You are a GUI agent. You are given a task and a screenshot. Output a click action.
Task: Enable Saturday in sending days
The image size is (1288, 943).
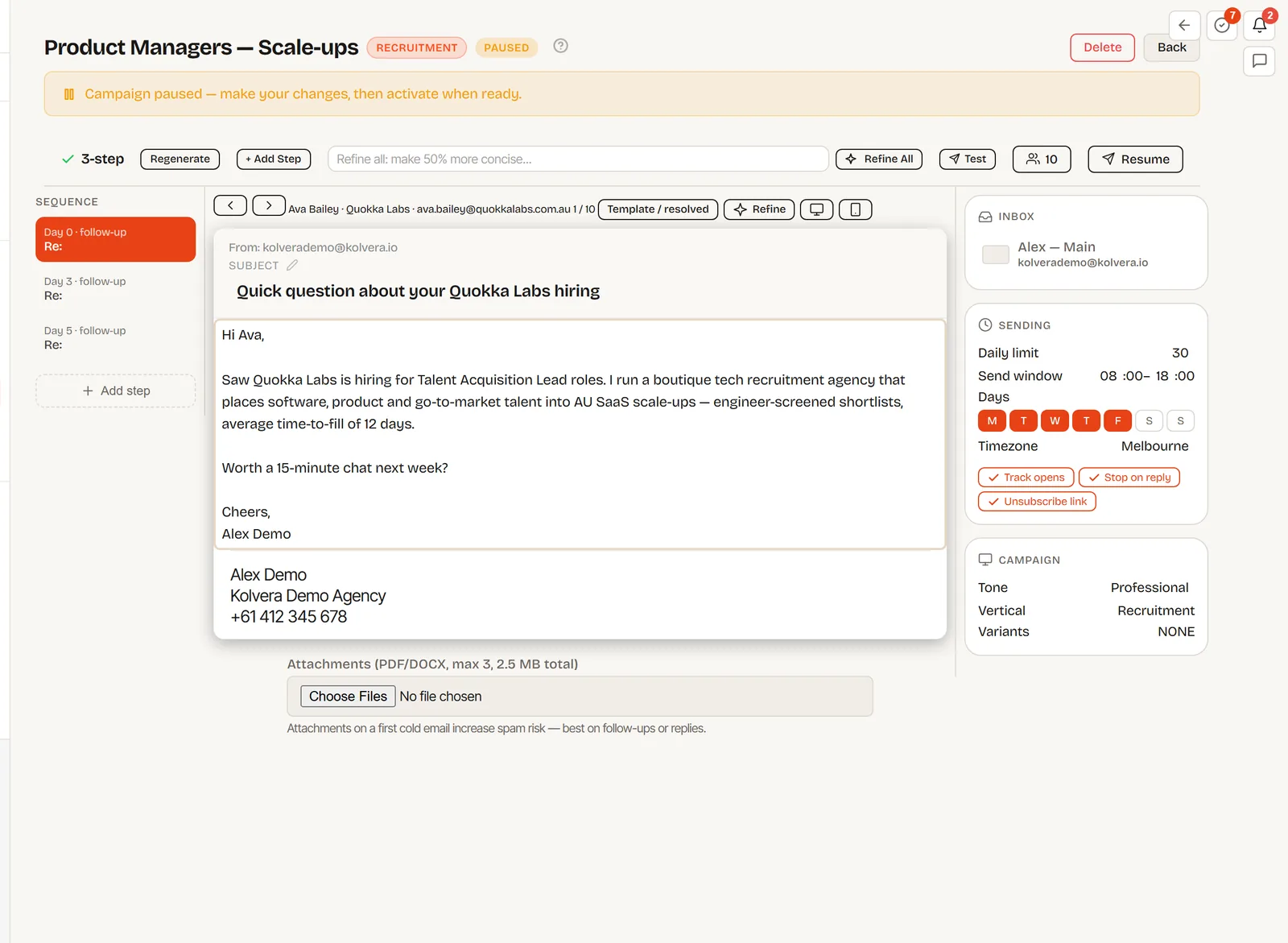1149,420
